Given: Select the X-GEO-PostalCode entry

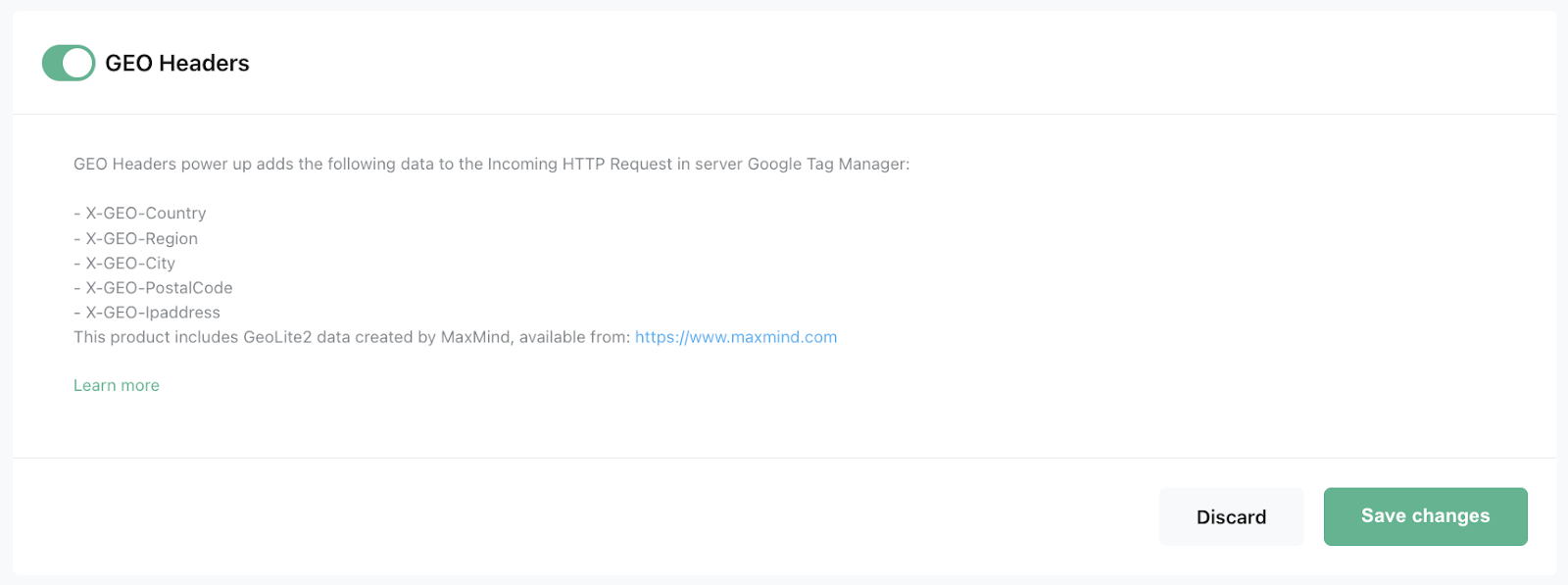Looking at the screenshot, I should coord(159,288).
